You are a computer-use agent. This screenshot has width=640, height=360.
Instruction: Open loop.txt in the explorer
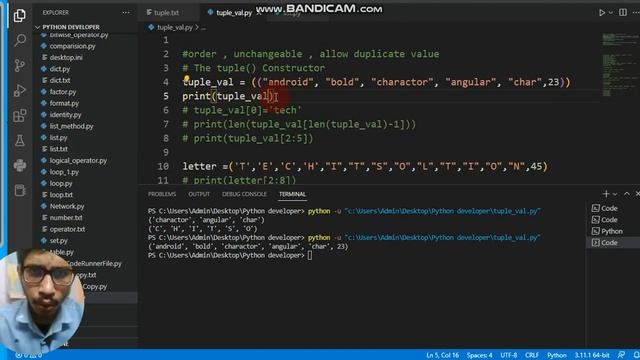(61, 195)
